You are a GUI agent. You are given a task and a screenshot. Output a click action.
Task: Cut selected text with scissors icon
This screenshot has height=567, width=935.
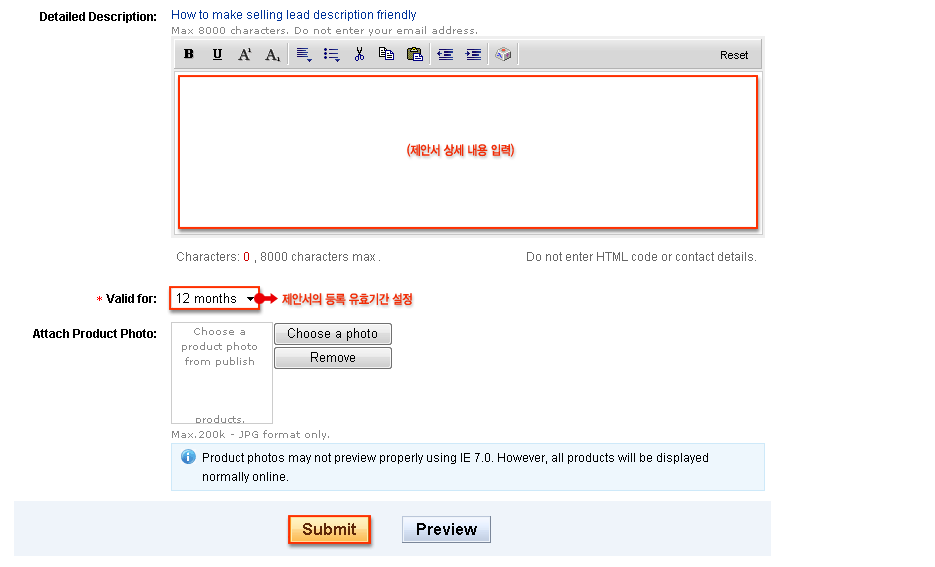(359, 54)
